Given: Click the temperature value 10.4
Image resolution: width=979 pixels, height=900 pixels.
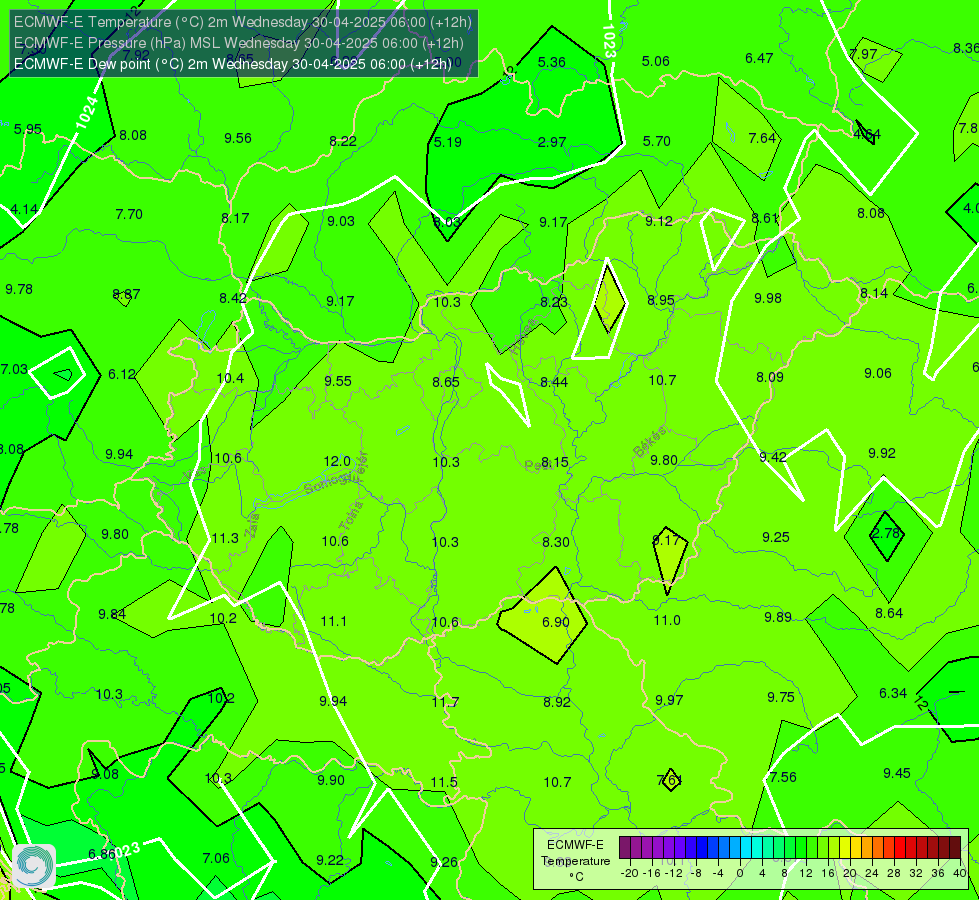Looking at the screenshot, I should (x=230, y=378).
